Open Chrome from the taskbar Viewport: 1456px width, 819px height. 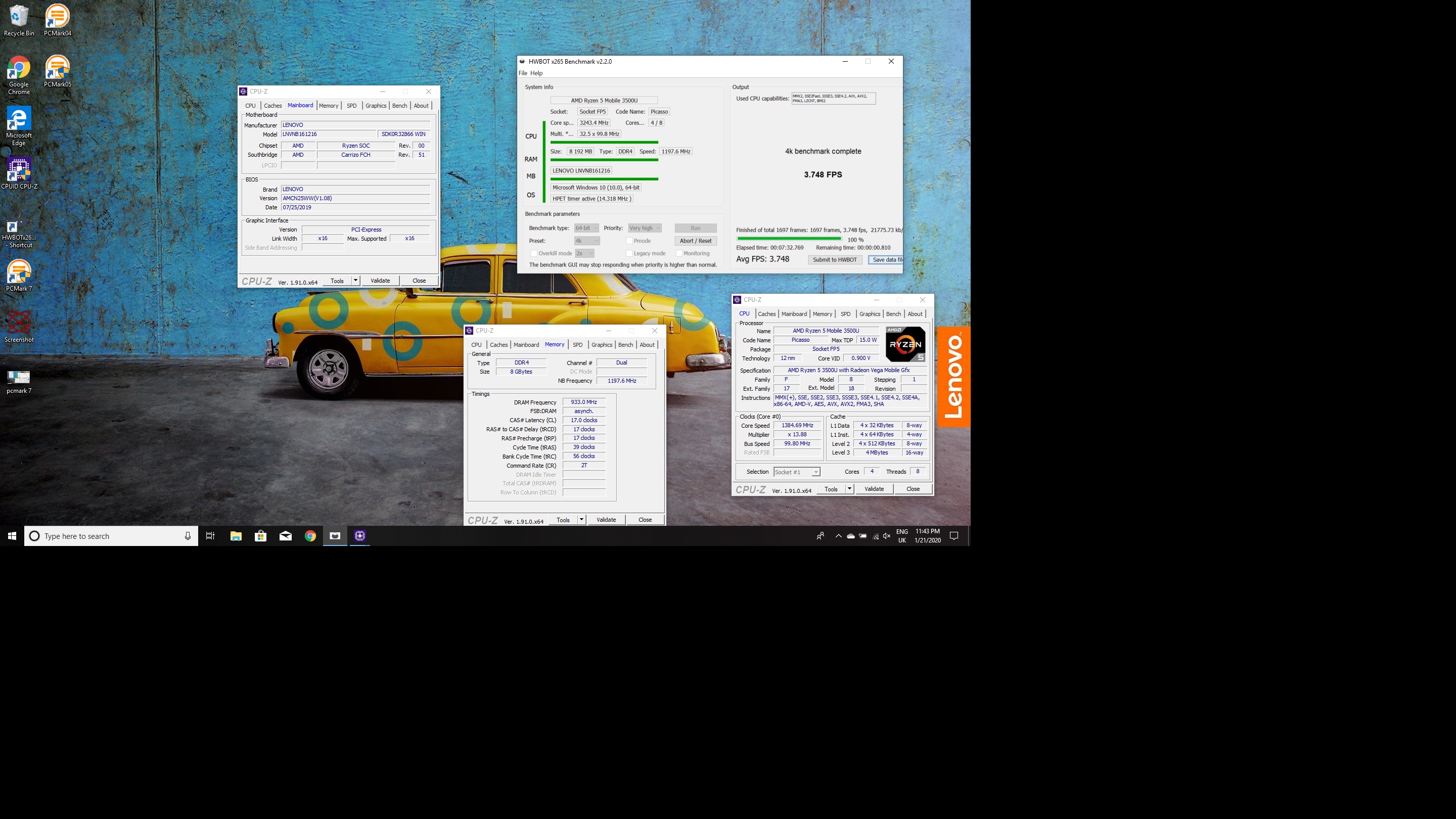tap(310, 536)
